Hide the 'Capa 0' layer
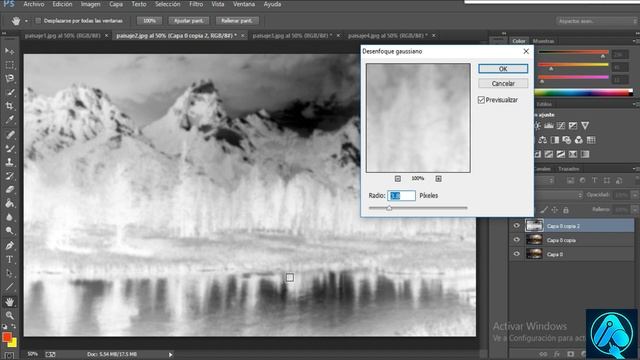 coord(517,254)
